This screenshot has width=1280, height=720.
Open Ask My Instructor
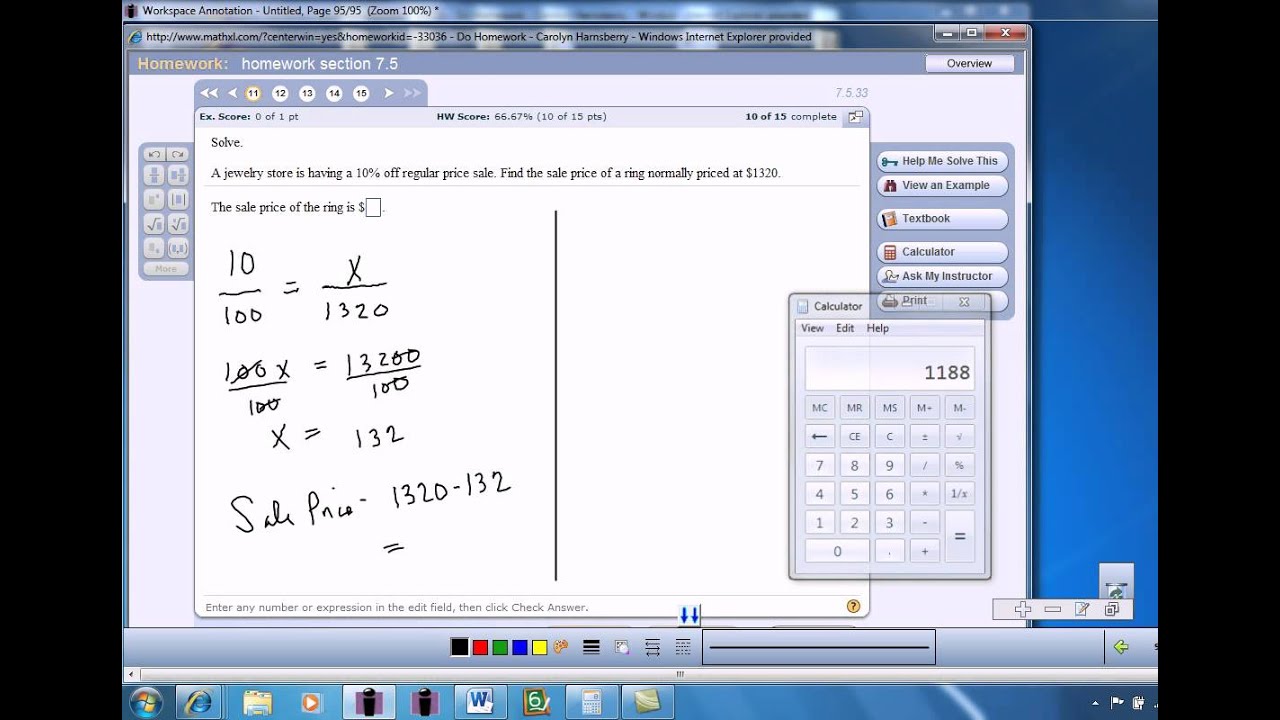coord(942,277)
